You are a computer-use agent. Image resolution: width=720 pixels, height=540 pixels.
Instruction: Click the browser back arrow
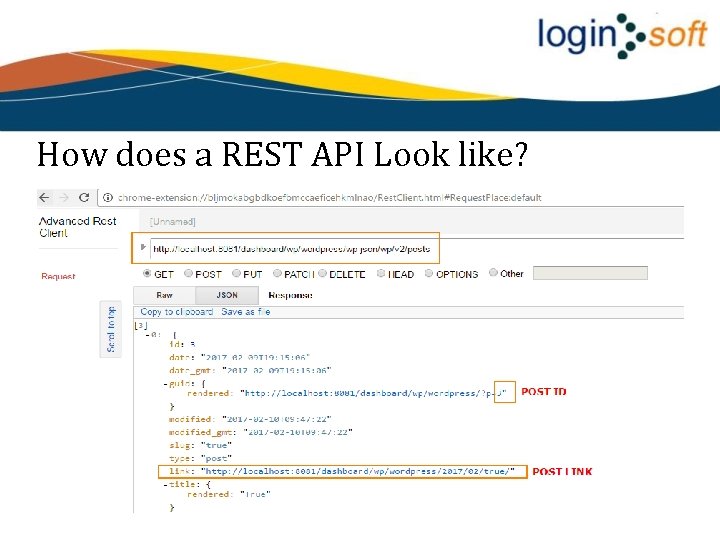[x=44, y=197]
